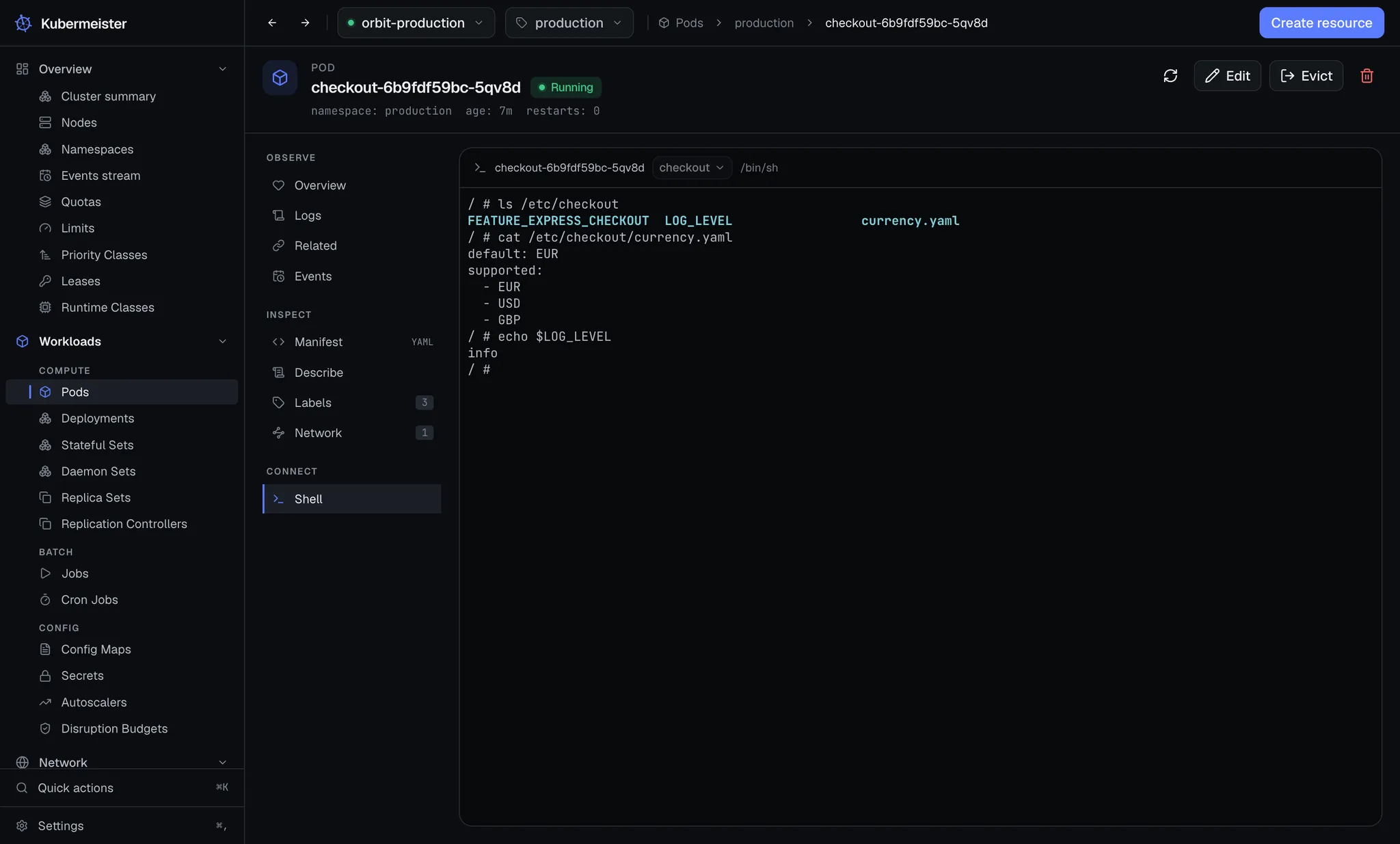Viewport: 1400px width, 844px height.
Task: Open the orbit-production cluster dropdown
Action: tap(416, 23)
